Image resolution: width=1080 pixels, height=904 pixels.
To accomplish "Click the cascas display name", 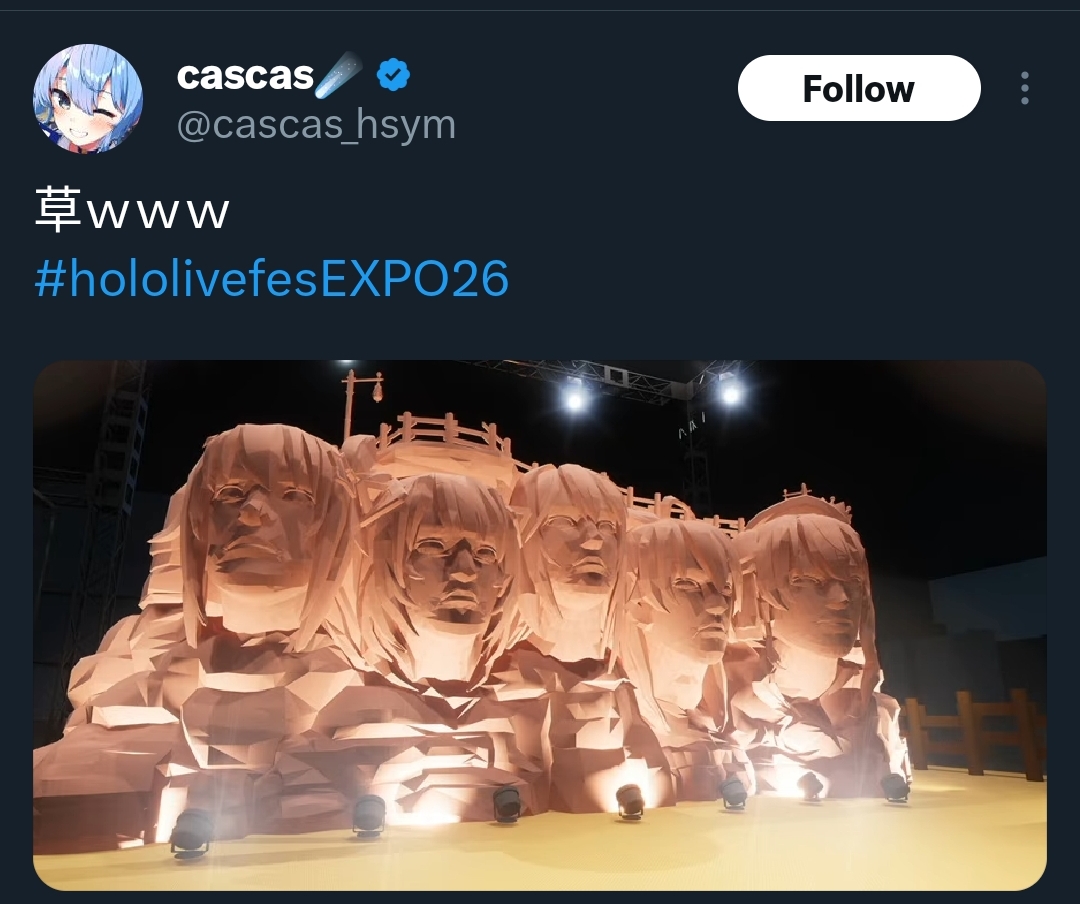I will click(245, 75).
